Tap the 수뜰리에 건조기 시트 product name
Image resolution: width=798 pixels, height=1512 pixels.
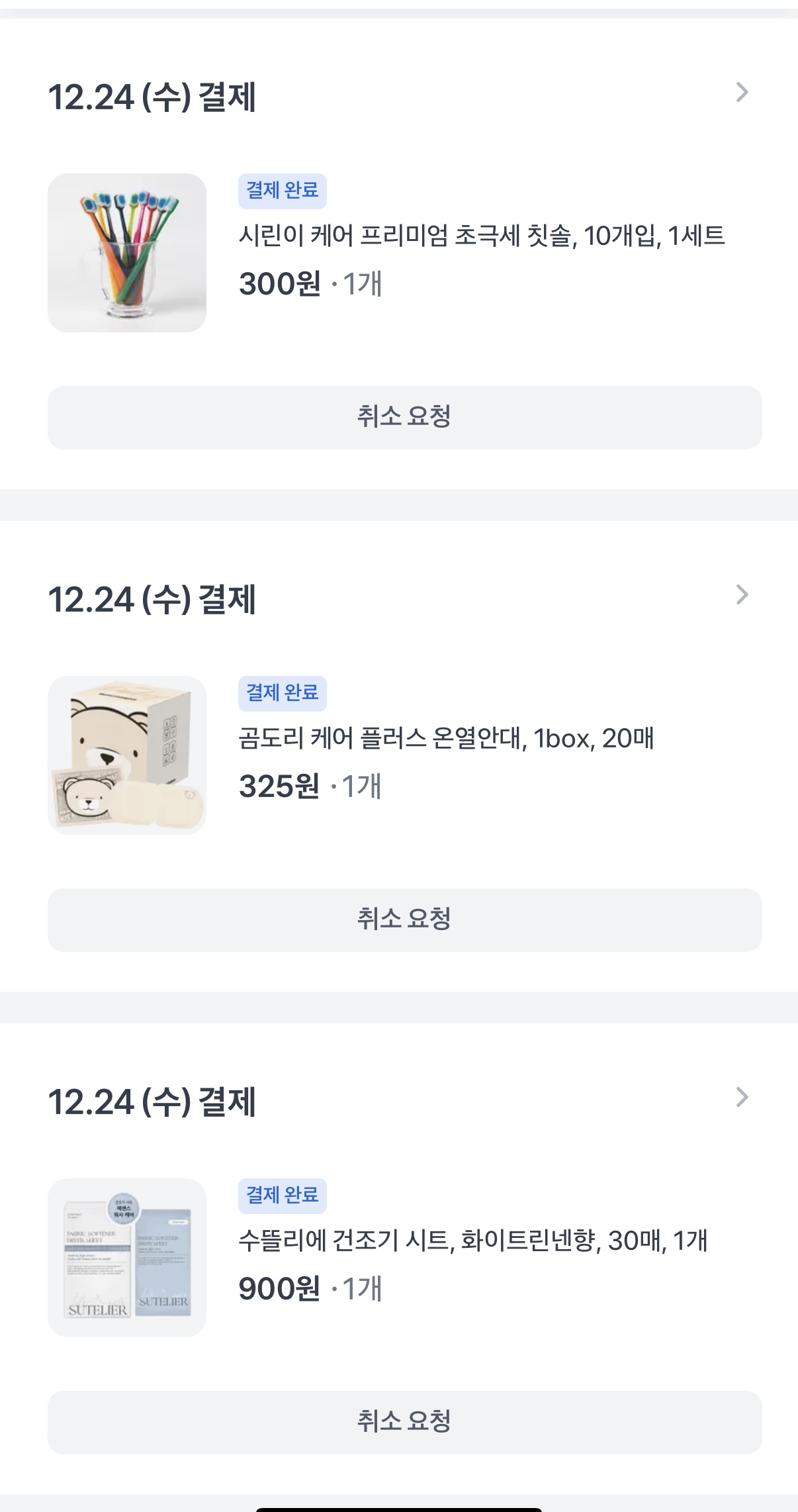pyautogui.click(x=473, y=1241)
